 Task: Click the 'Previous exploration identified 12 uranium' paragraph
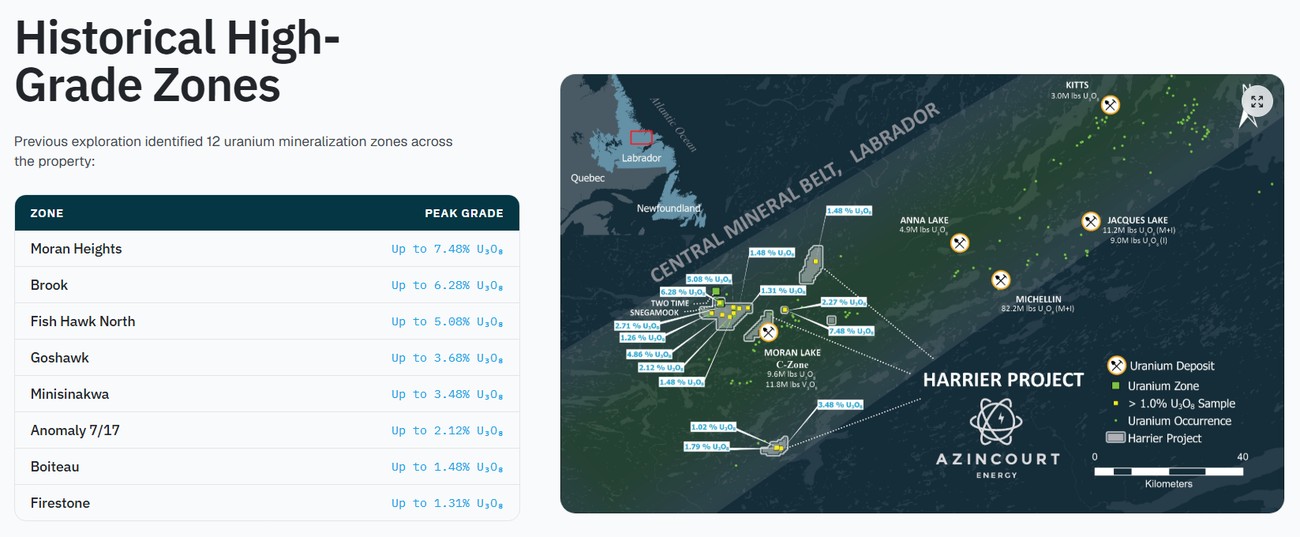(233, 151)
